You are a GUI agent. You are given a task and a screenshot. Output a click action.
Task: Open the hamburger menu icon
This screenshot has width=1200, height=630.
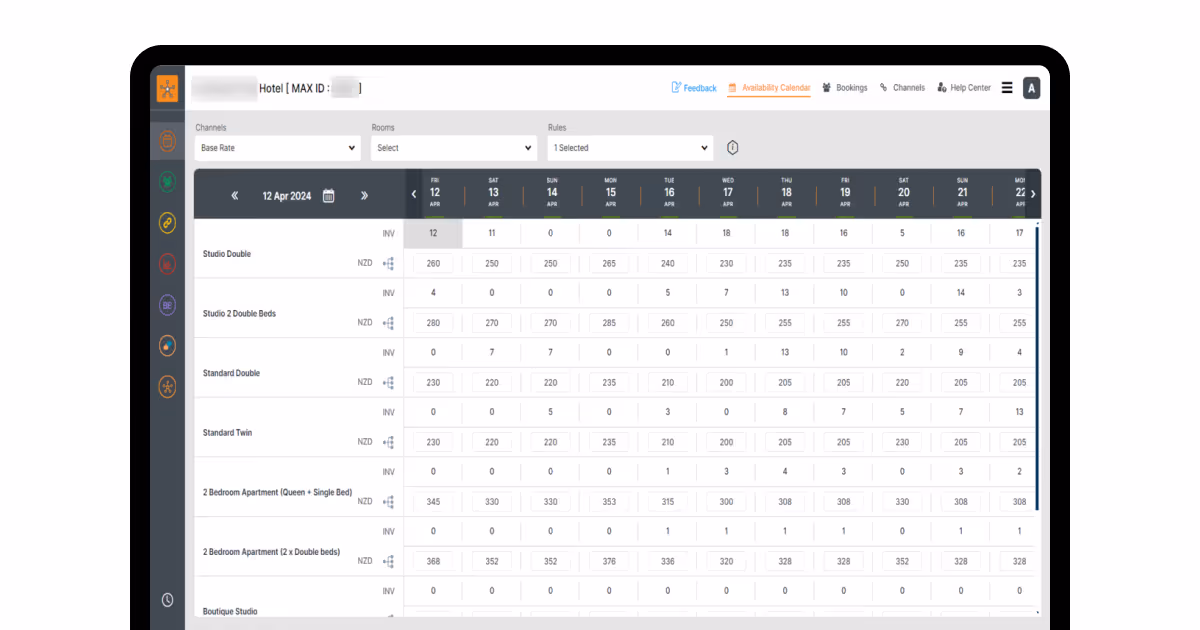1007,88
